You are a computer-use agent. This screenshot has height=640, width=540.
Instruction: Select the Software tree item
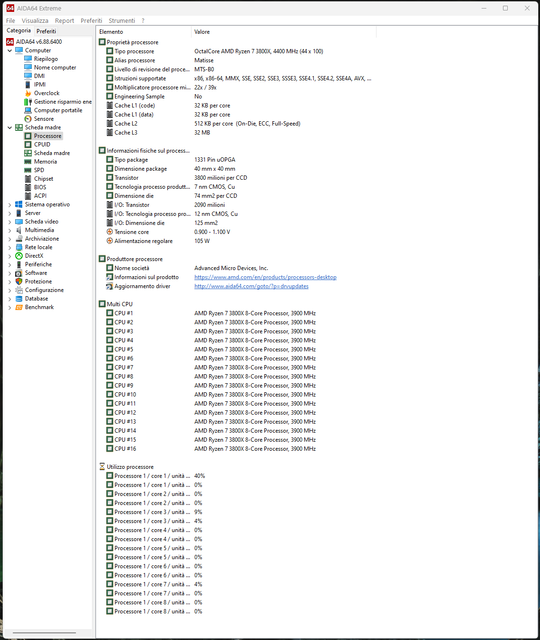[x=36, y=273]
